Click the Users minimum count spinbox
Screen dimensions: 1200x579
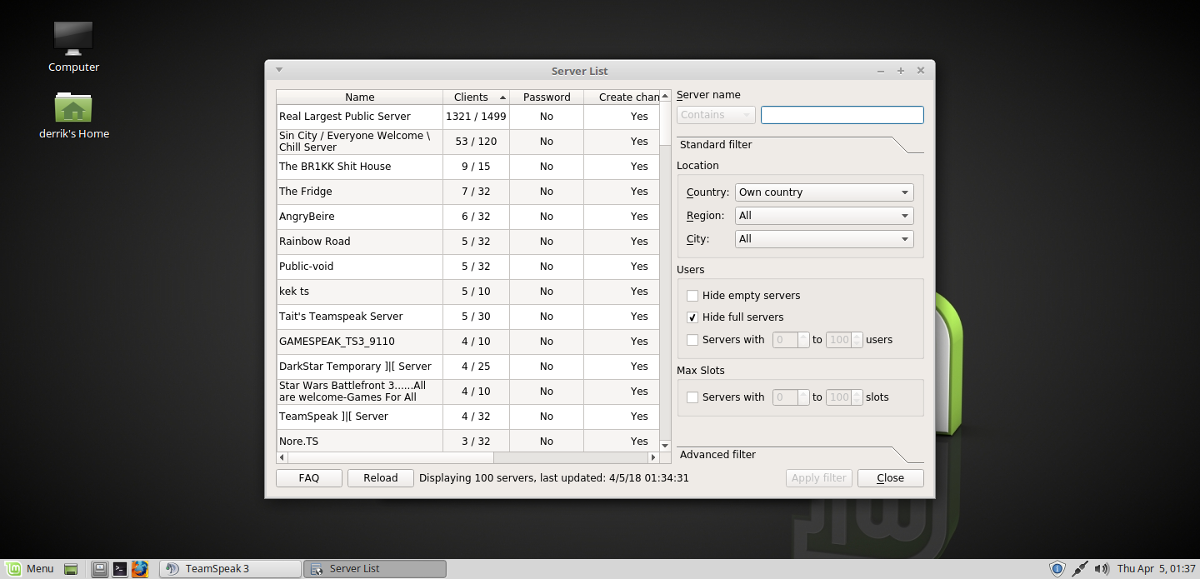[x=791, y=340]
